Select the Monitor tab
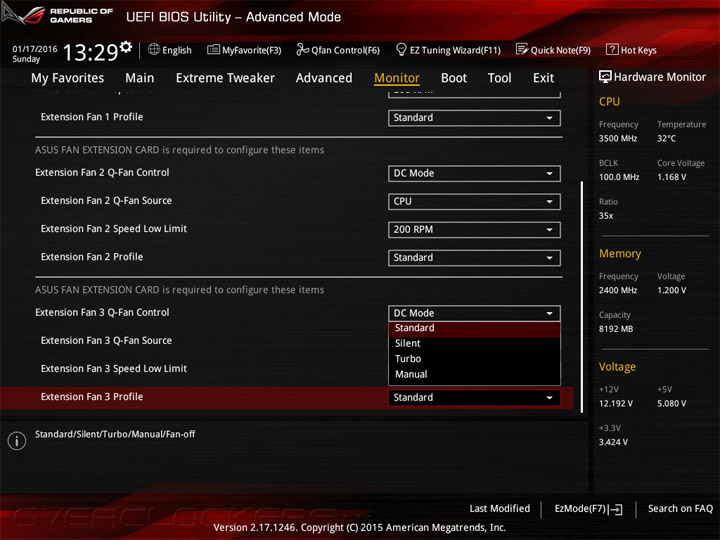The height and width of the screenshot is (540, 720). (x=397, y=78)
